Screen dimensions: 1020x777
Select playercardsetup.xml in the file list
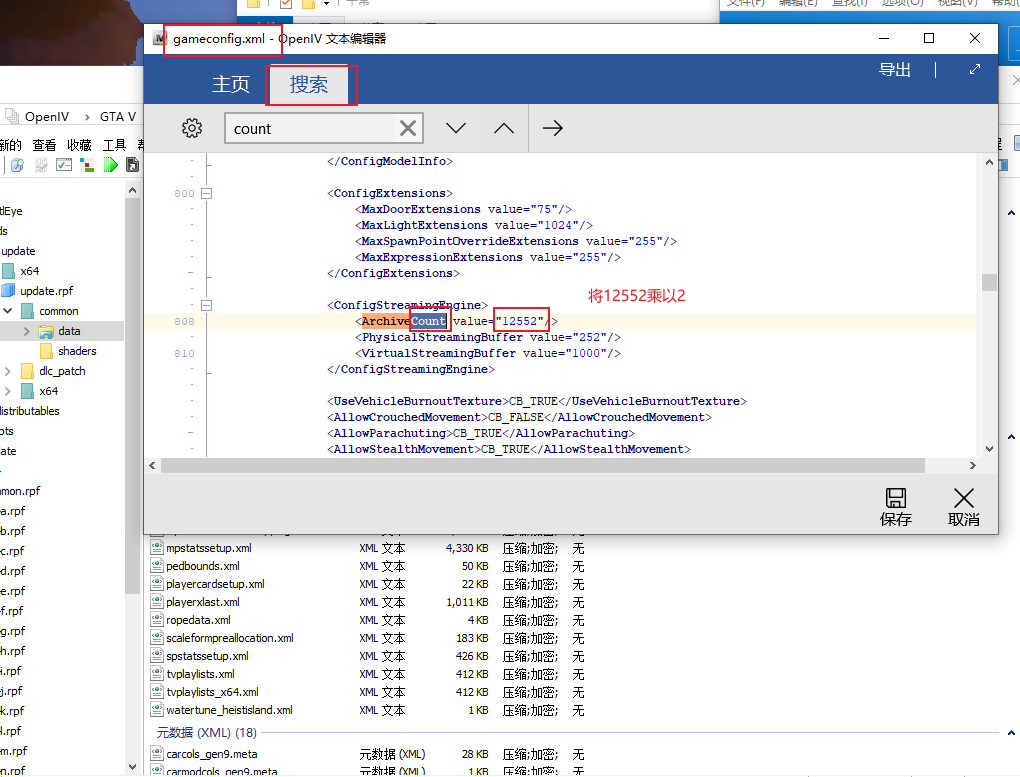[x=215, y=584]
